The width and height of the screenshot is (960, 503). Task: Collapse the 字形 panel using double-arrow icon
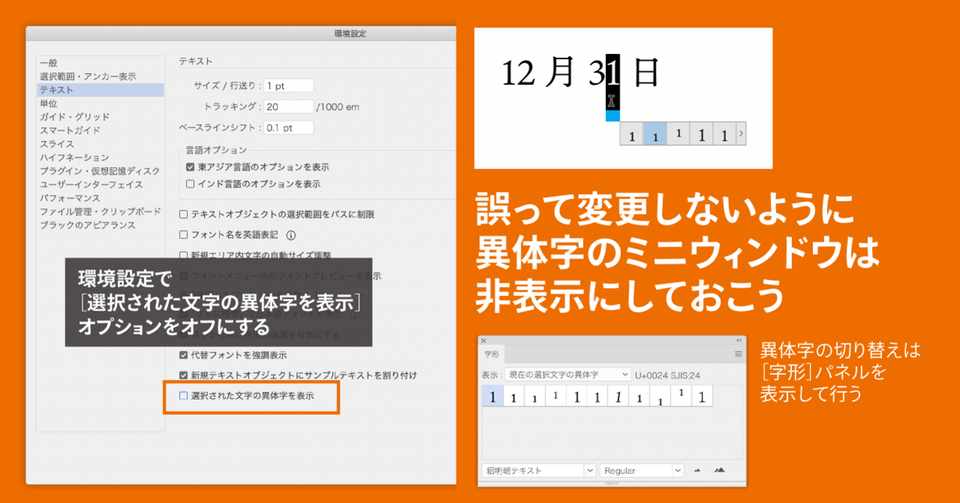[x=738, y=340]
